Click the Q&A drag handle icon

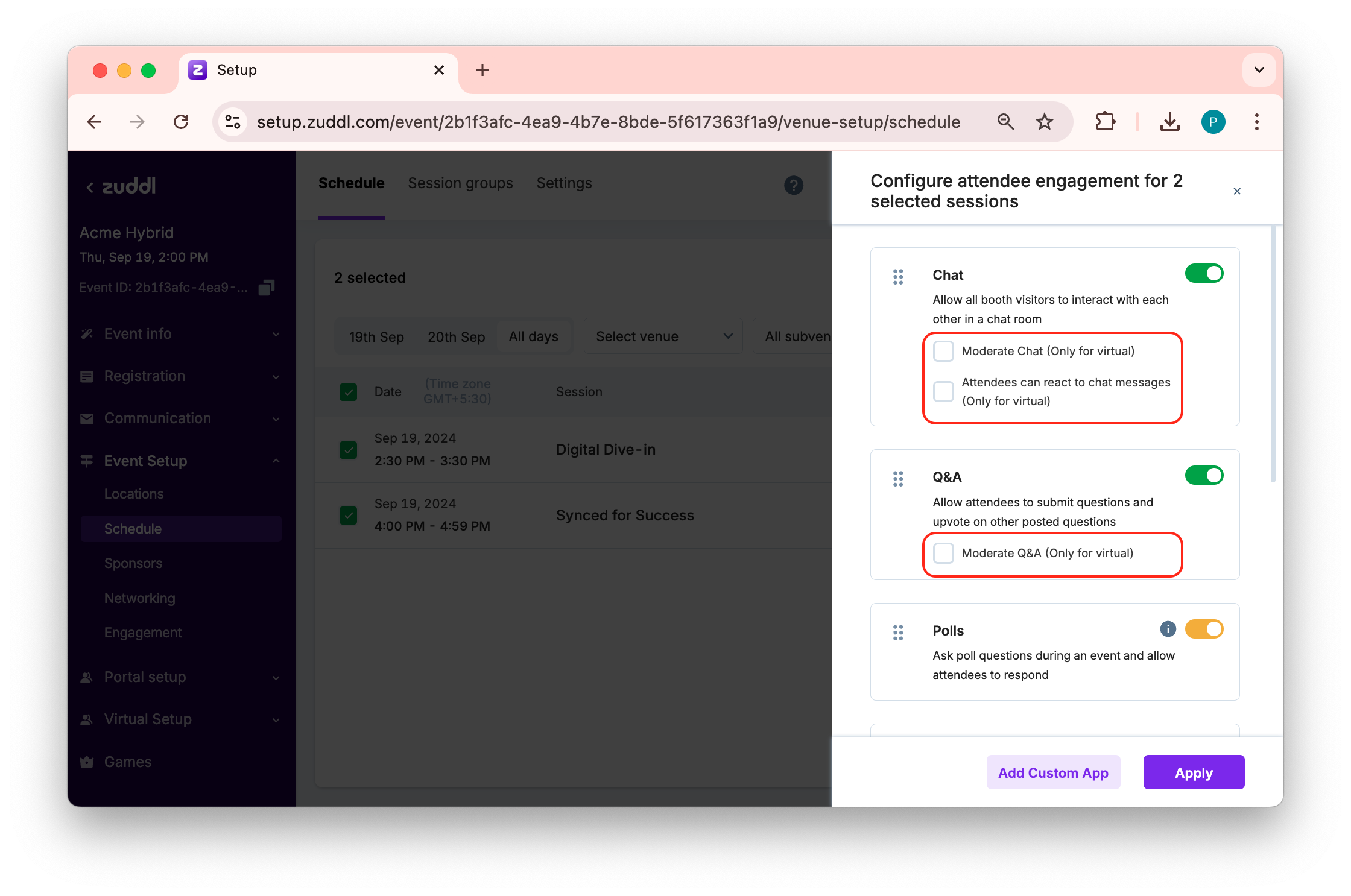pos(898,479)
